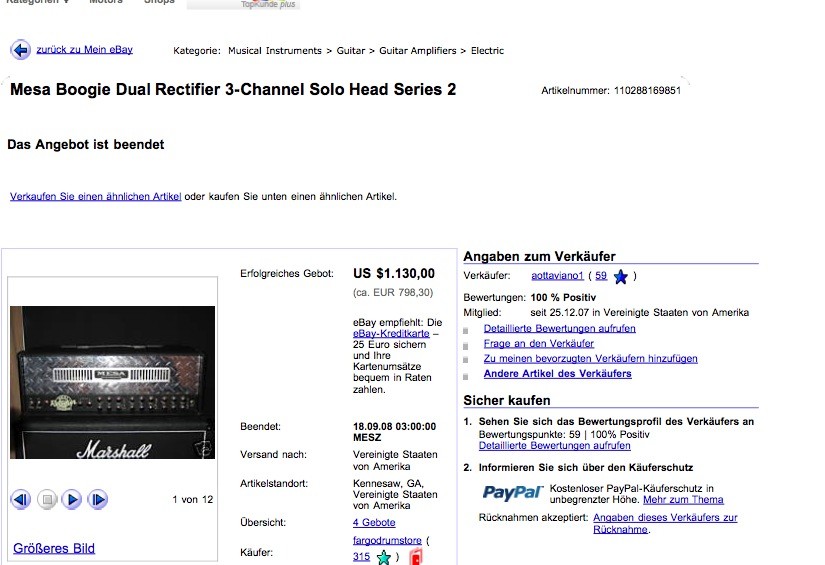This screenshot has height=565, width=825.
Task: Stop the image slideshow
Action: point(47,499)
